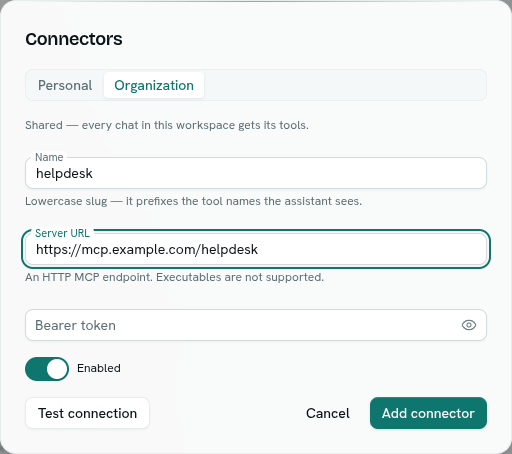Switch to the Personal tab

[65, 85]
